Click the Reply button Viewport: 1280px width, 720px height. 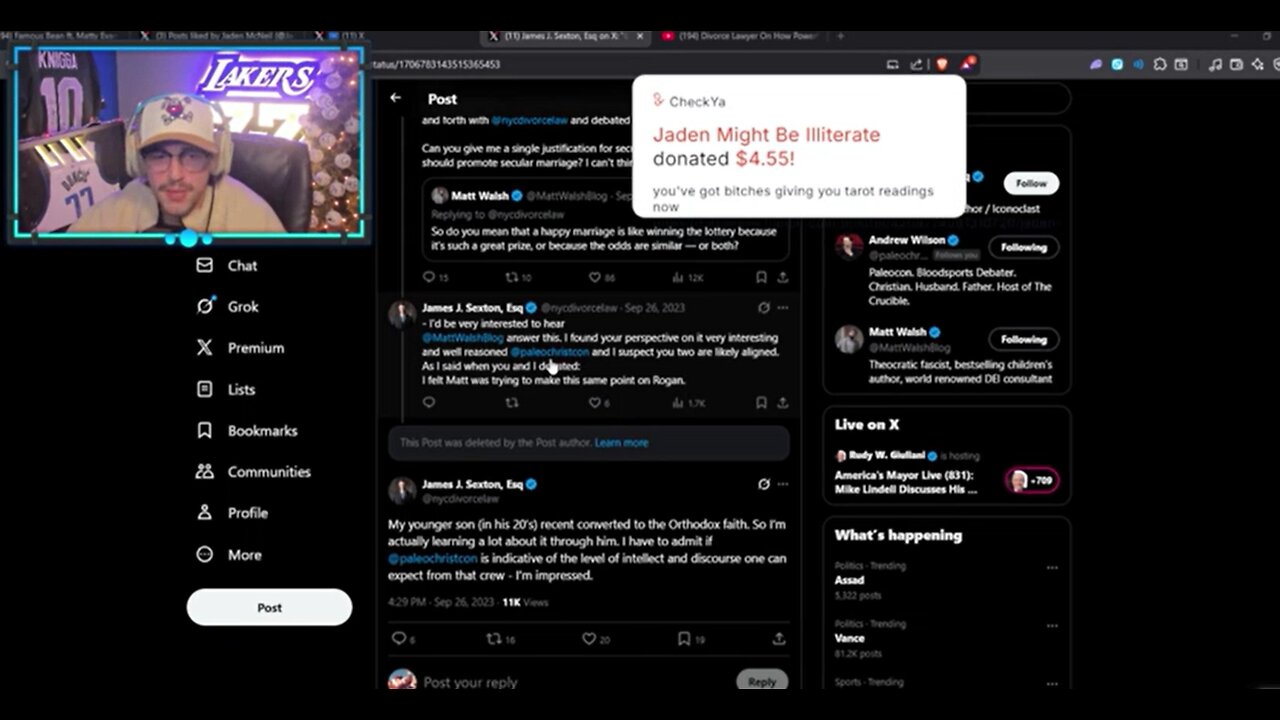(762, 681)
